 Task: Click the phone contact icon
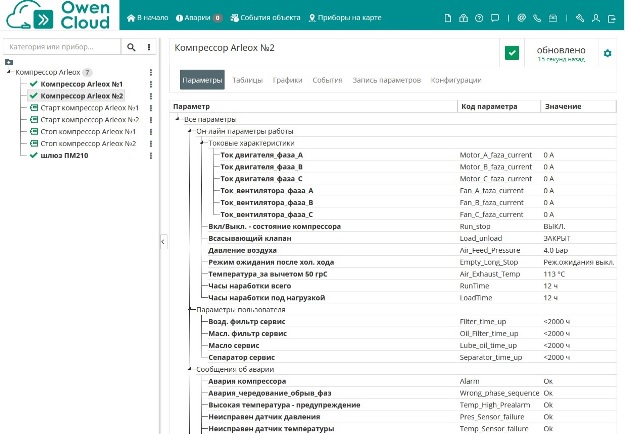(537, 18)
